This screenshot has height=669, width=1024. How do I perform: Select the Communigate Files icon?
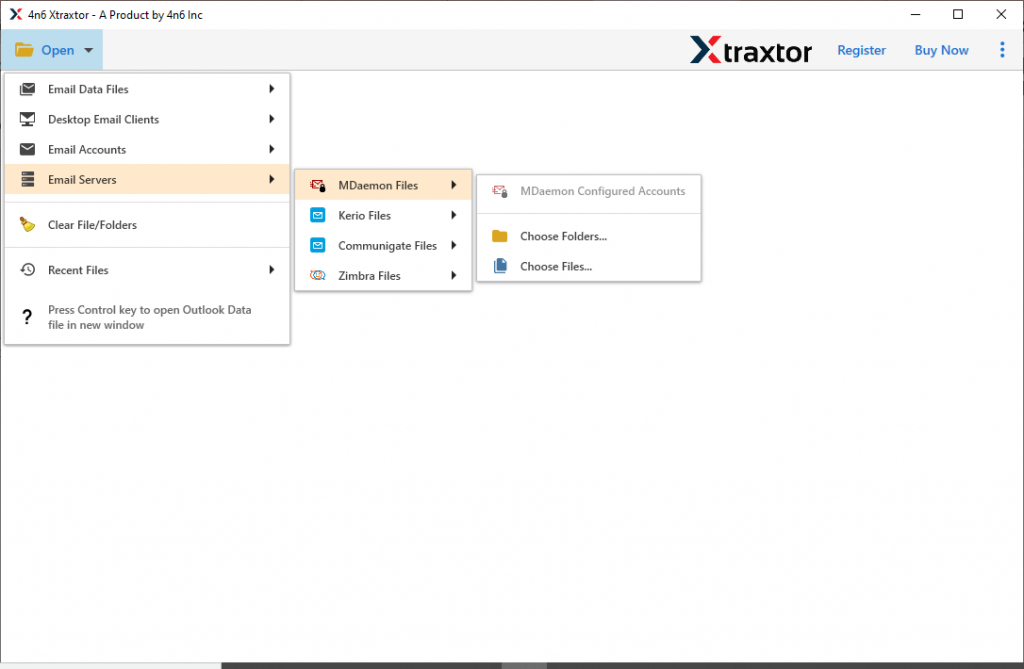(x=320, y=245)
